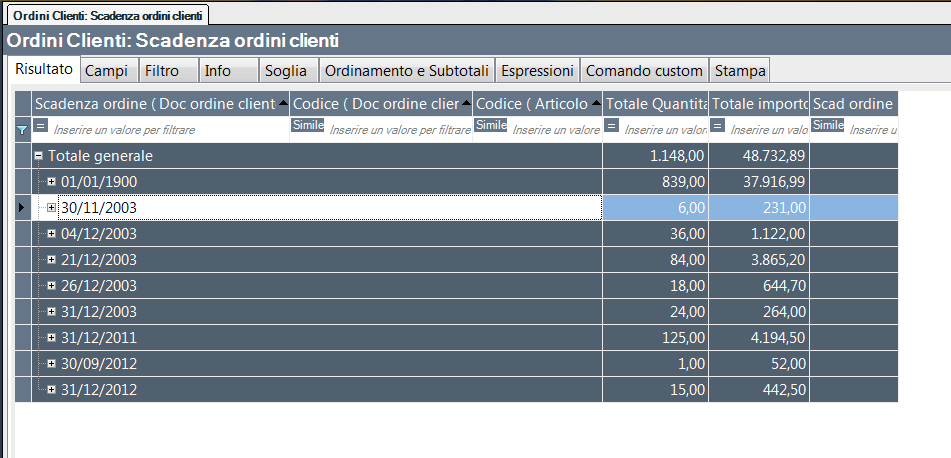Expand the 01/01/1900 row

click(x=52, y=182)
